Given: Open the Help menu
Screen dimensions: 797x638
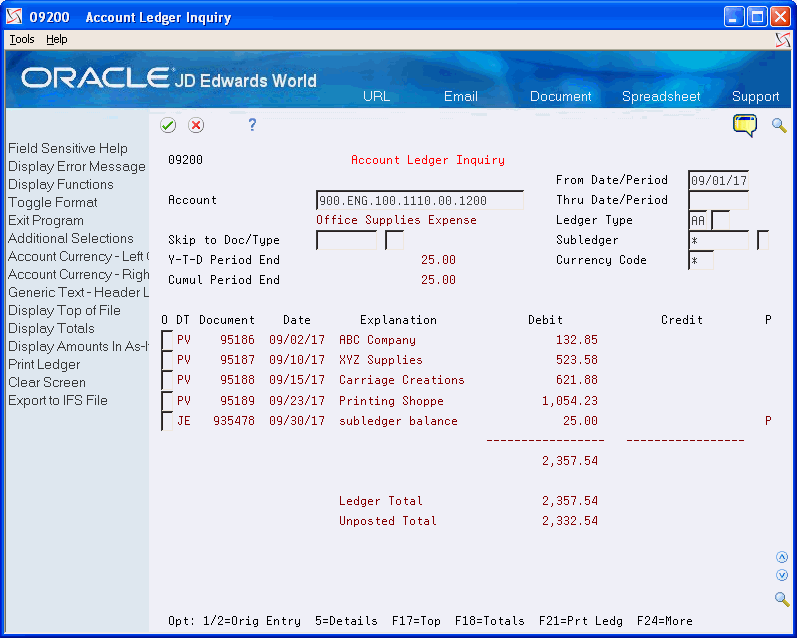Looking at the screenshot, I should point(56,39).
